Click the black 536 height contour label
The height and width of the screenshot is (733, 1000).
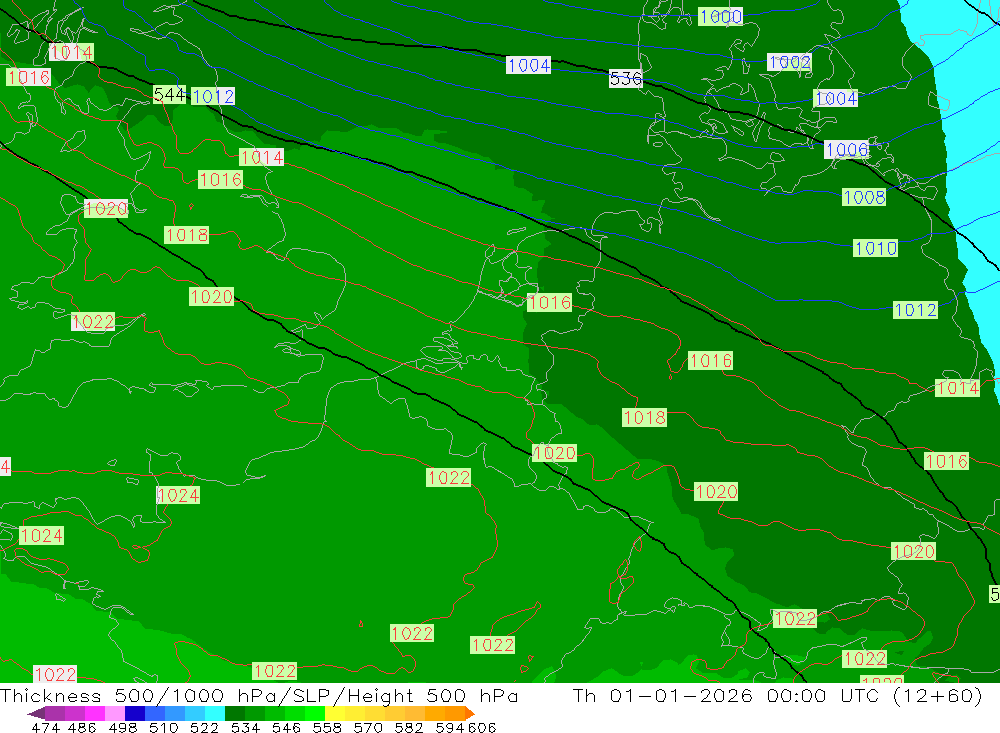626,78
